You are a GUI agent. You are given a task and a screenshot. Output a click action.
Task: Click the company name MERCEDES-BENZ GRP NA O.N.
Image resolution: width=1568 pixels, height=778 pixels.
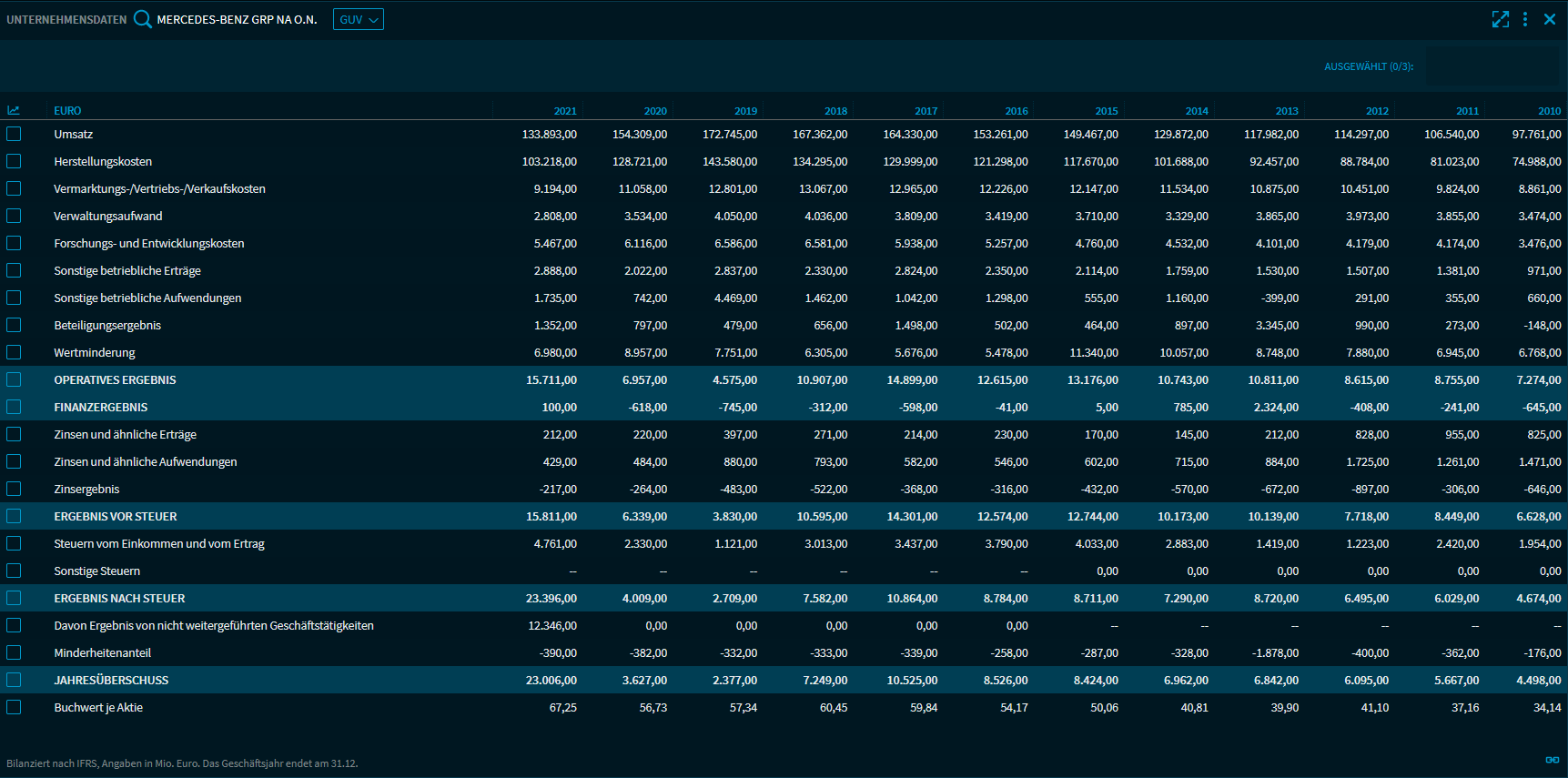coord(237,19)
